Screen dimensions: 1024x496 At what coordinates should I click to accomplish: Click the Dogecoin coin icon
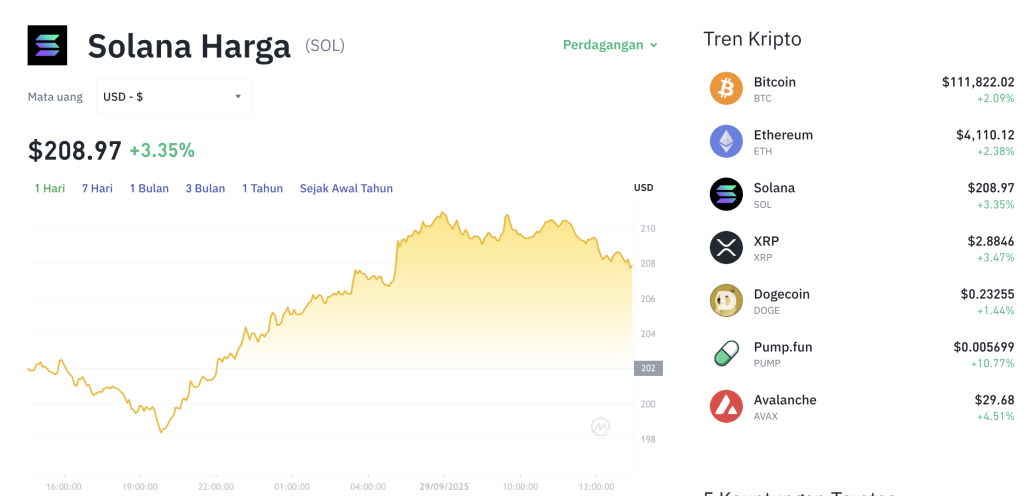point(726,300)
